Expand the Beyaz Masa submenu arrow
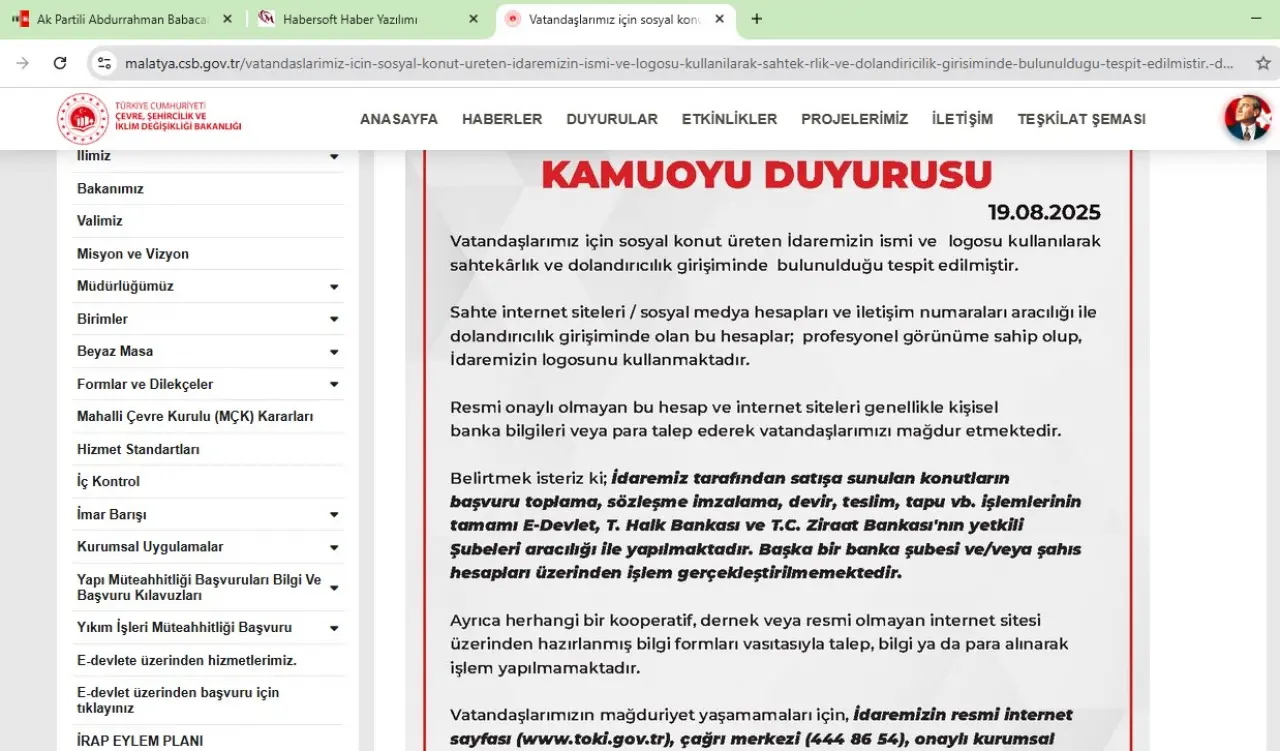 (334, 352)
